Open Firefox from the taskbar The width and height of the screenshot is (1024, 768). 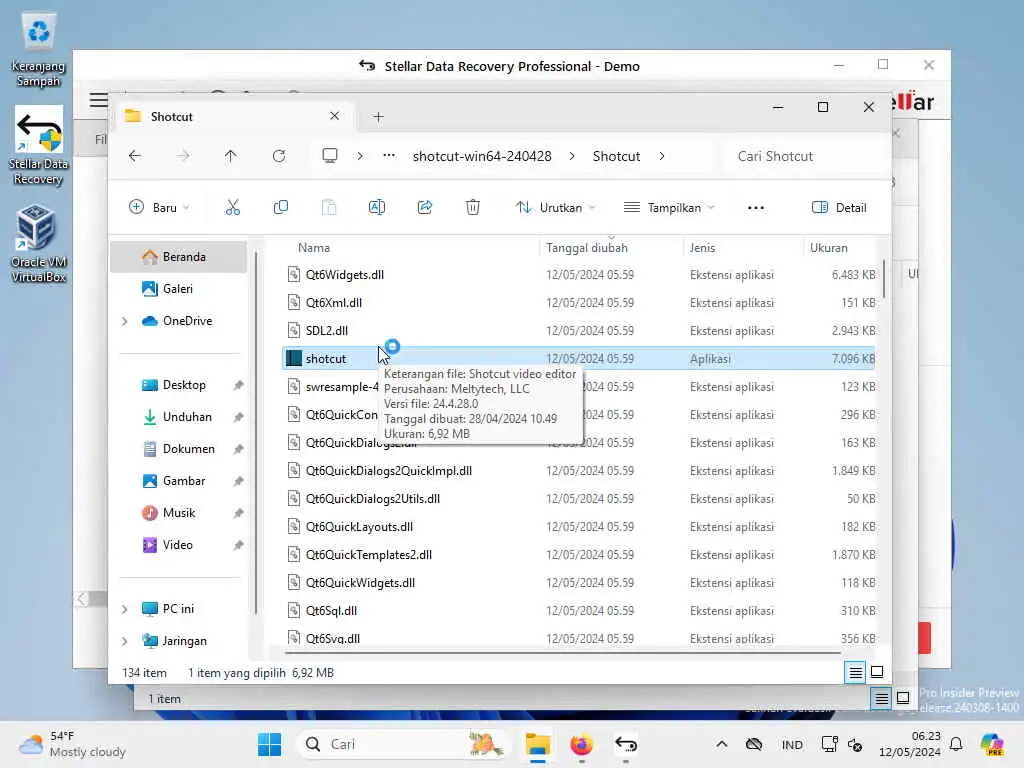pos(581,744)
